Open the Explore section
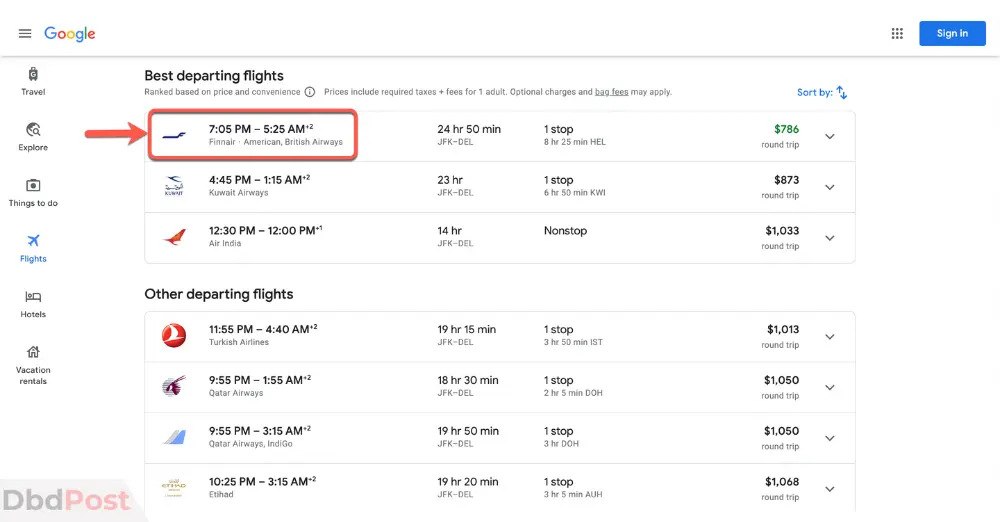This screenshot has width=1000, height=522. coord(33,137)
